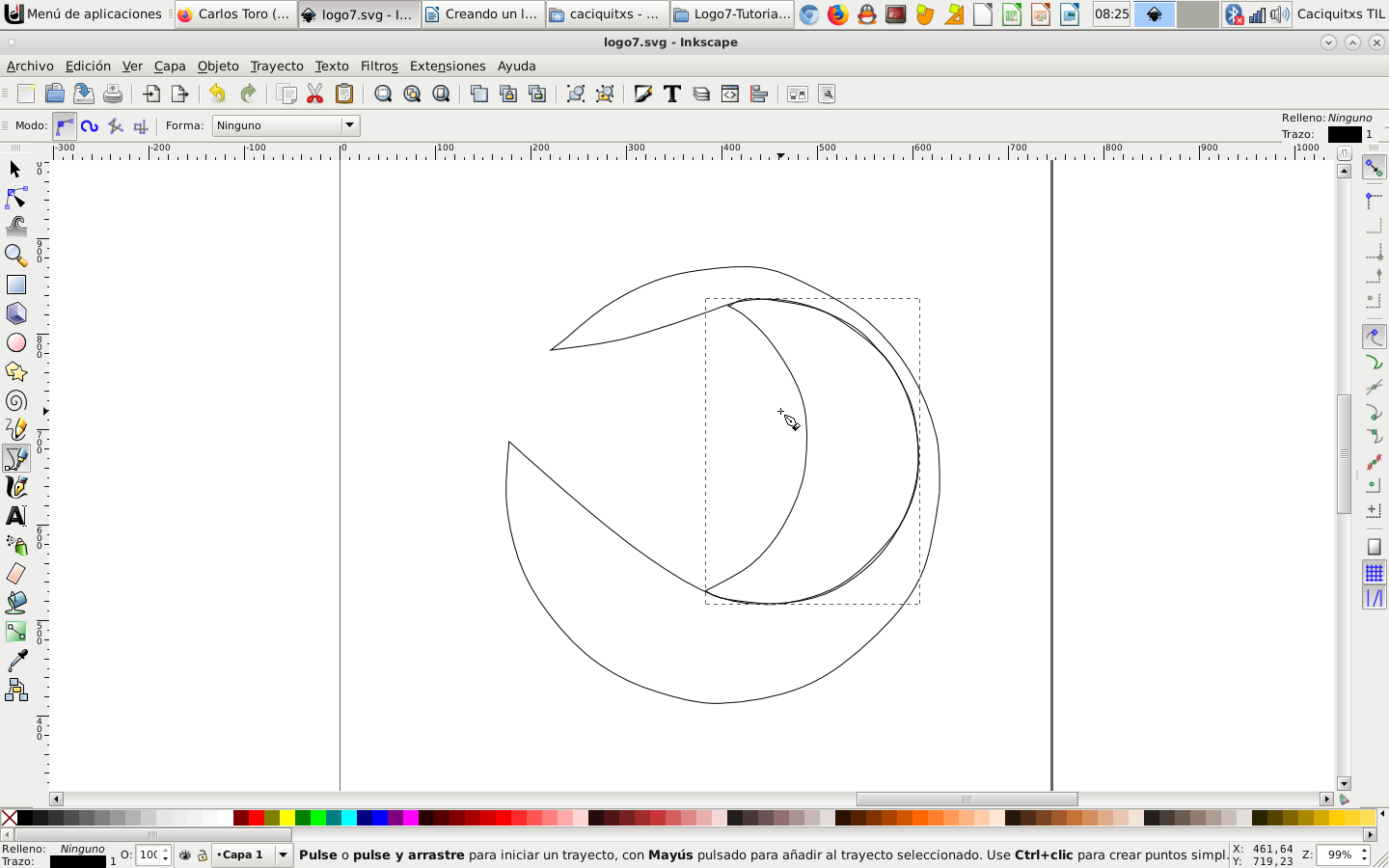This screenshot has height=868, width=1389.
Task: Click the New document icon
Action: pos(26,94)
